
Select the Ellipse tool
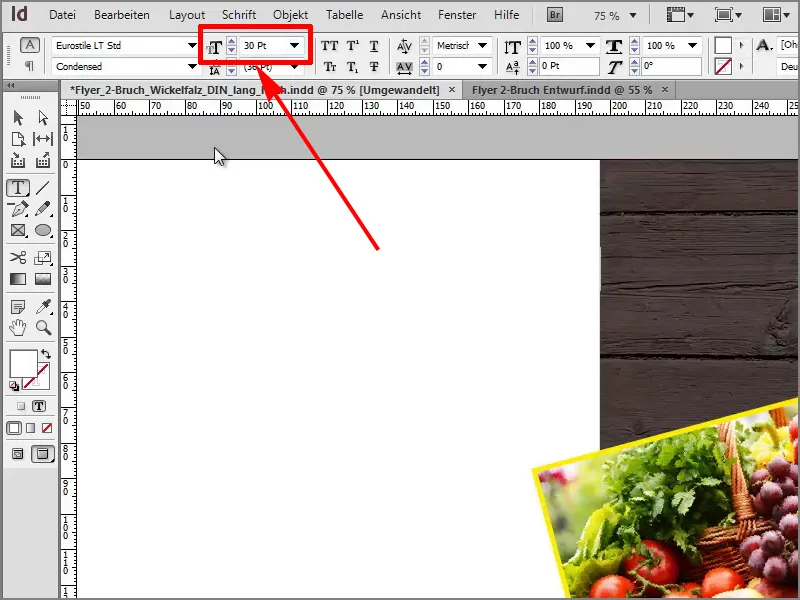click(43, 231)
